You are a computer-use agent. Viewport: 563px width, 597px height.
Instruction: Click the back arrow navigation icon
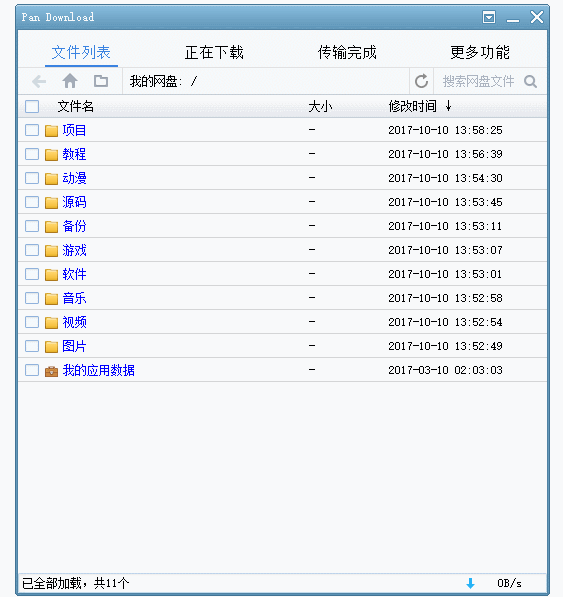pyautogui.click(x=39, y=81)
